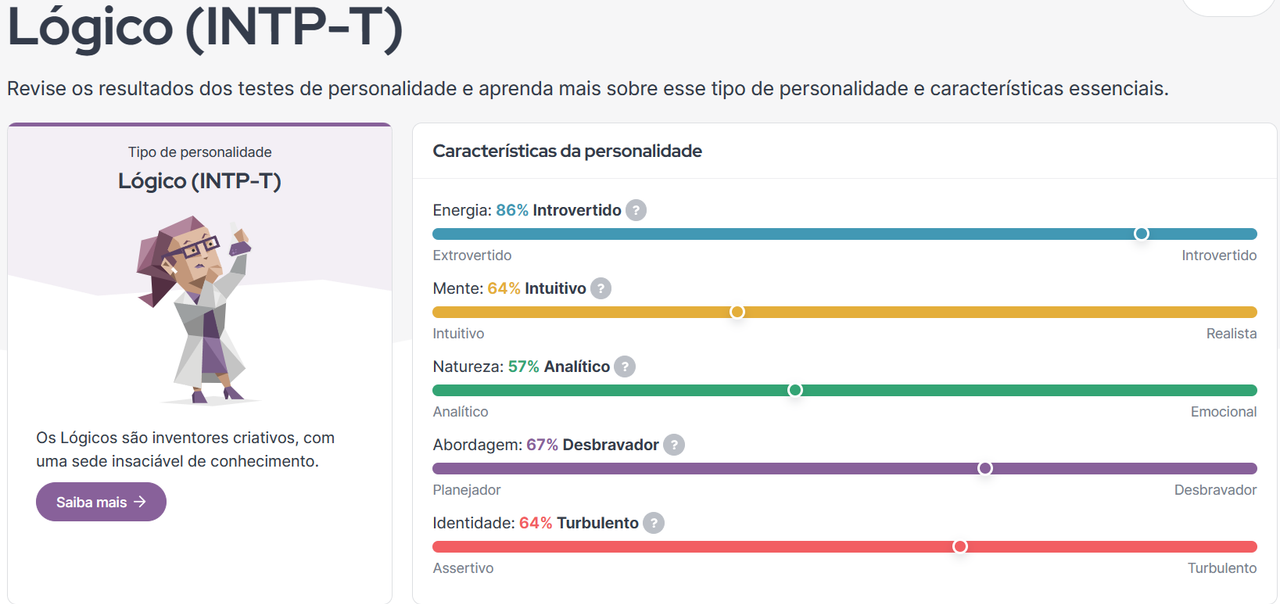The height and width of the screenshot is (604, 1280).
Task: Click the Características da personalidade heading
Action: click(x=567, y=151)
